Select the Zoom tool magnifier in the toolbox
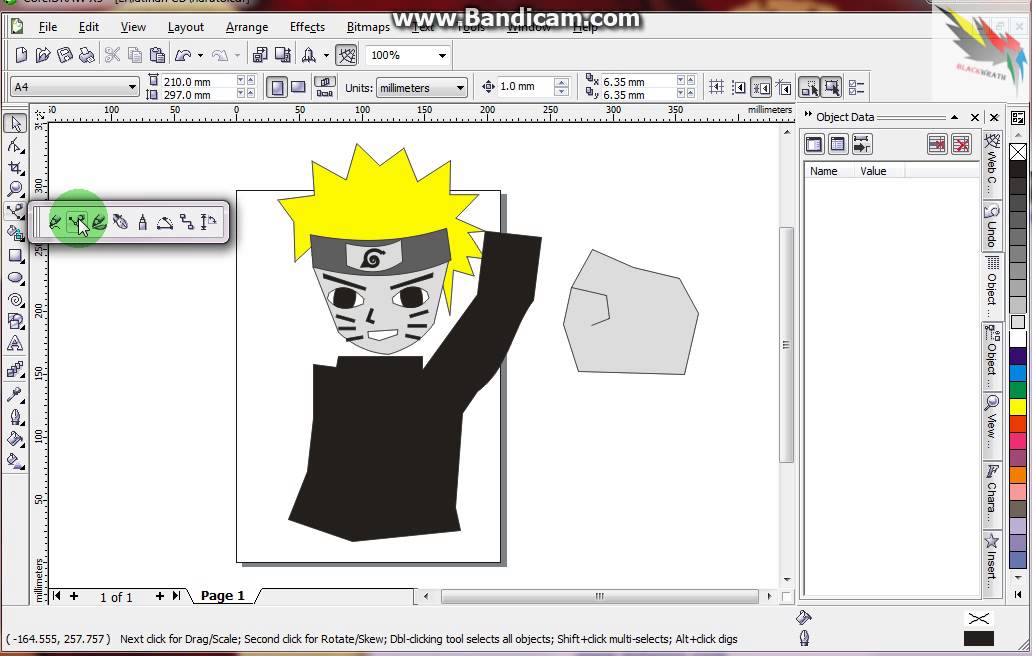The height and width of the screenshot is (656, 1032). tap(15, 189)
